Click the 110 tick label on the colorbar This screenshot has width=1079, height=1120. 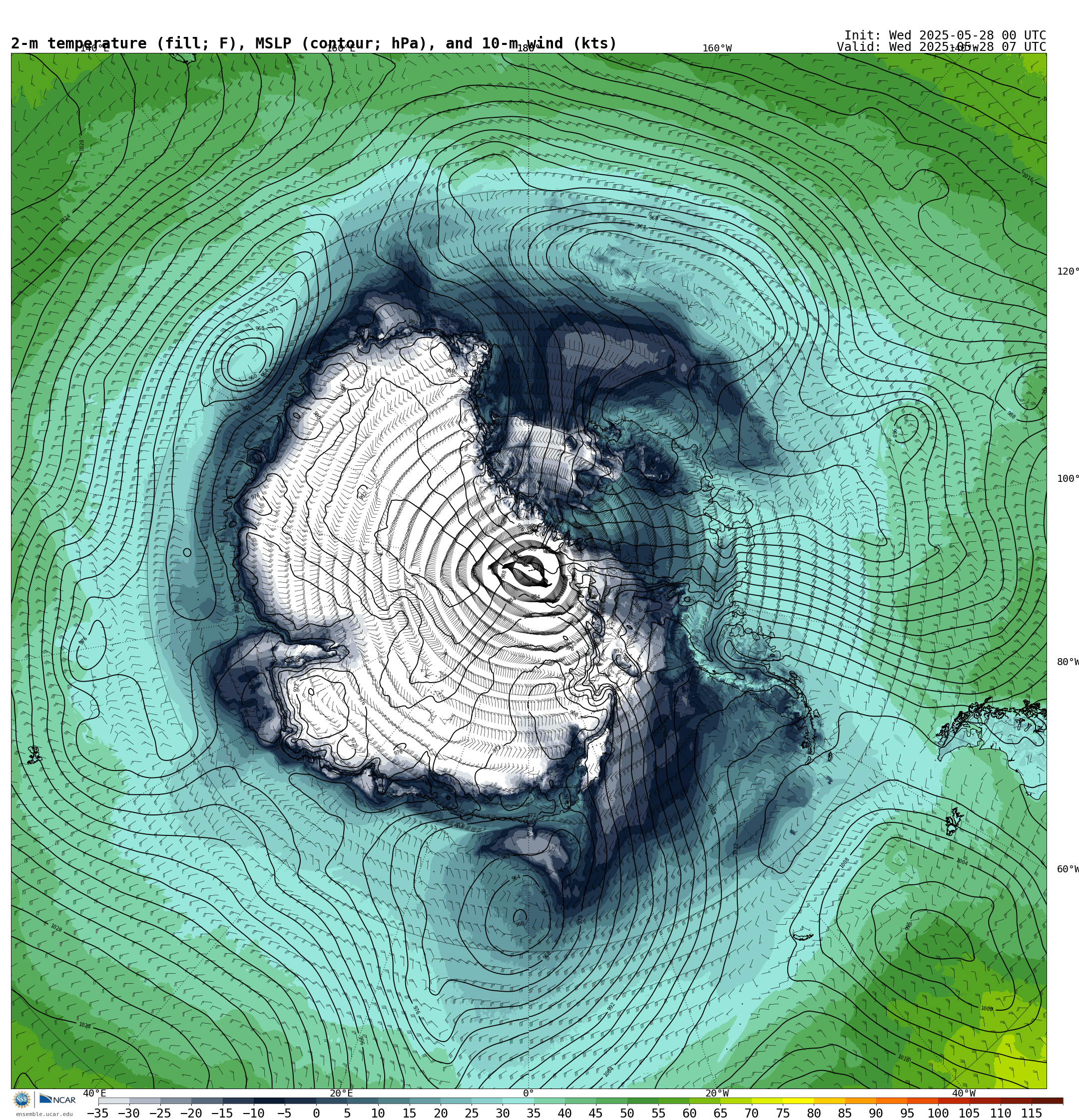click(x=1001, y=1113)
